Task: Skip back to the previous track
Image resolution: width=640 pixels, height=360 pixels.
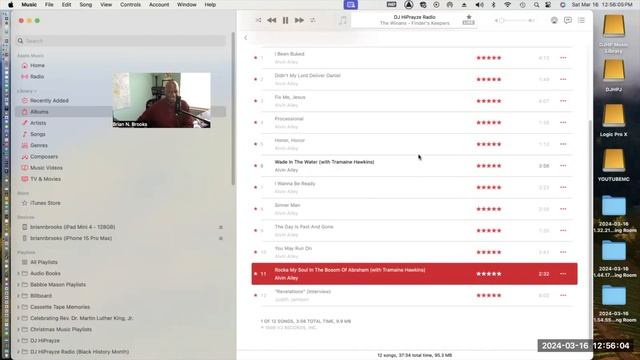Action: point(271,20)
